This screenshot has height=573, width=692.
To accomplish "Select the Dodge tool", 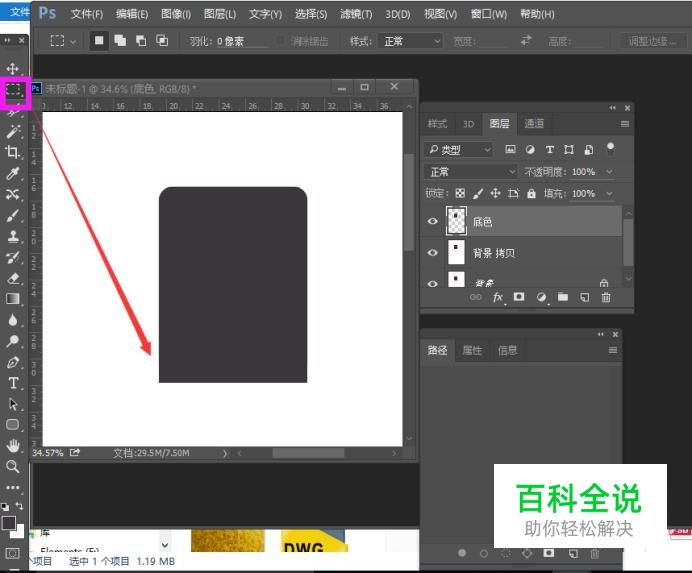I will [12, 341].
